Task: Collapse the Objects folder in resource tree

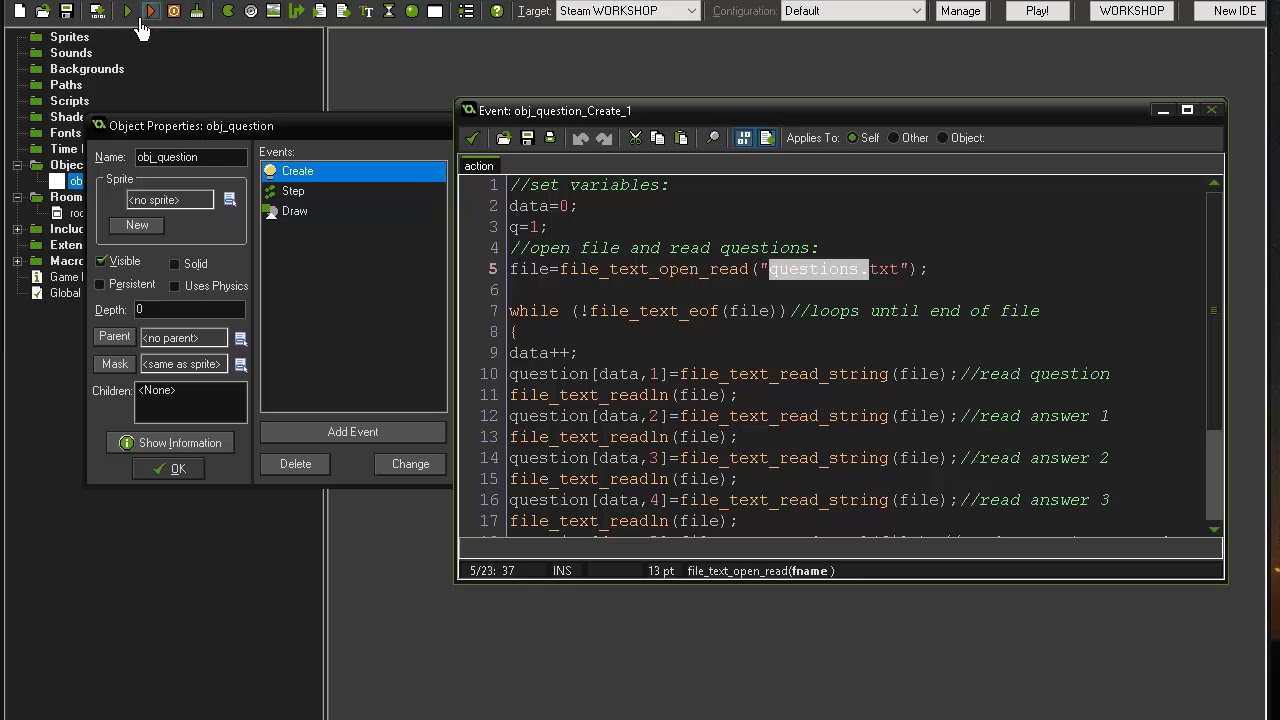Action: [18, 165]
